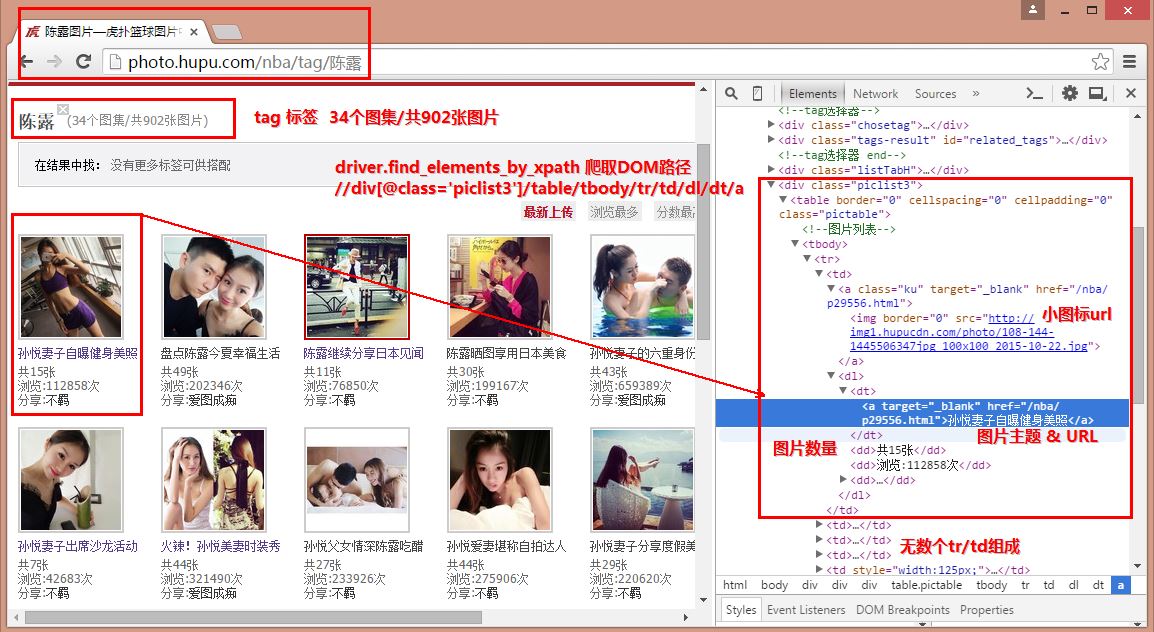Switch to the Sources tab
1154x632 pixels.
935,93
